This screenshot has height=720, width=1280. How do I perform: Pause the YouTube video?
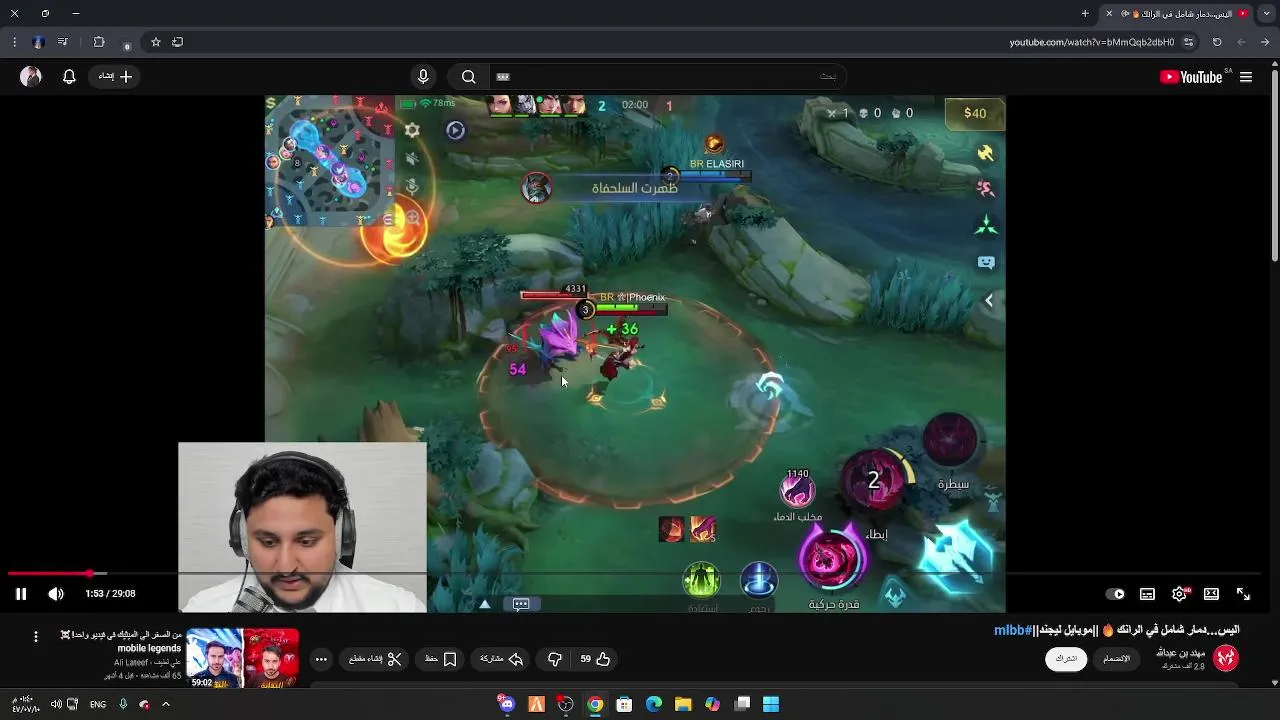click(20, 594)
